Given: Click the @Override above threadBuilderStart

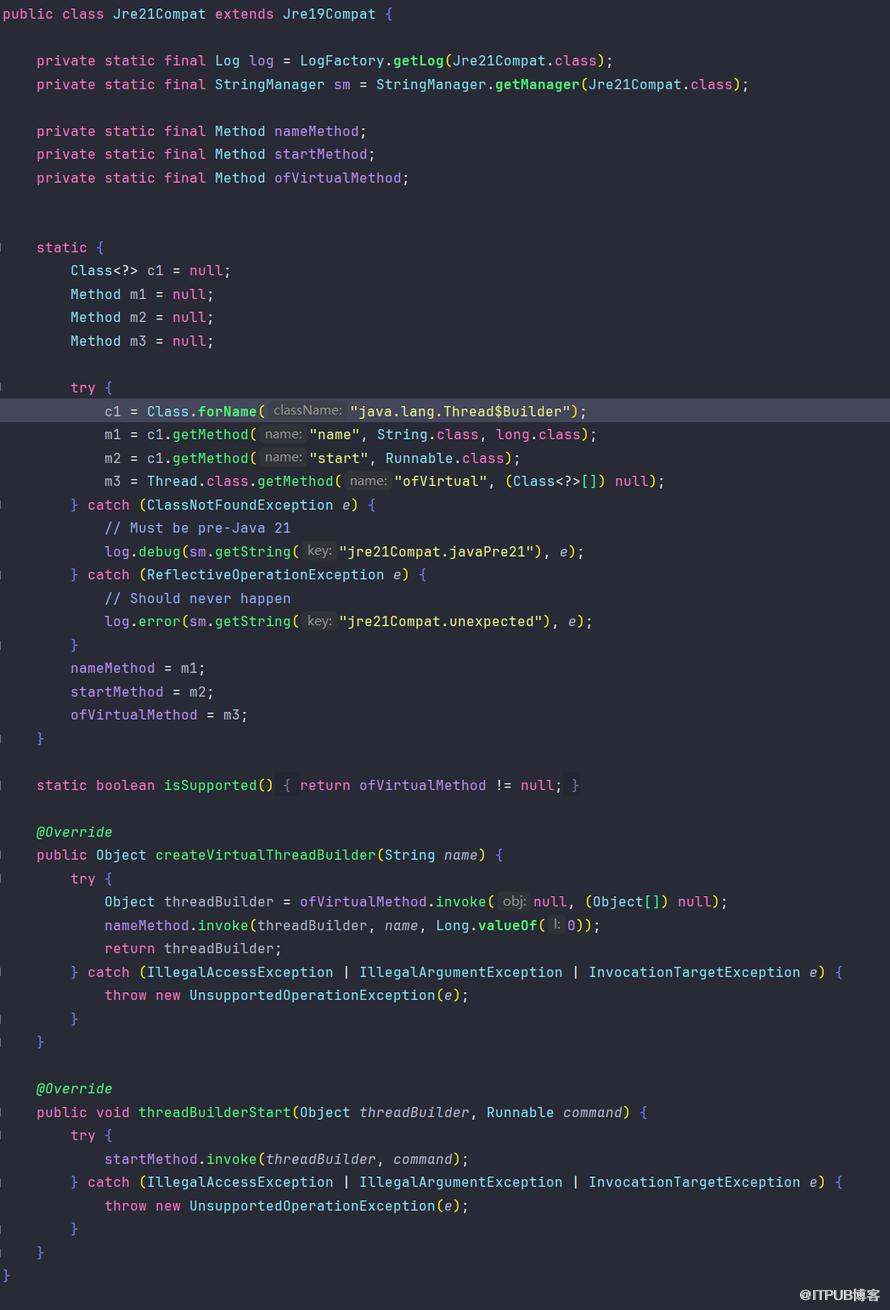Looking at the screenshot, I should [x=75, y=1089].
